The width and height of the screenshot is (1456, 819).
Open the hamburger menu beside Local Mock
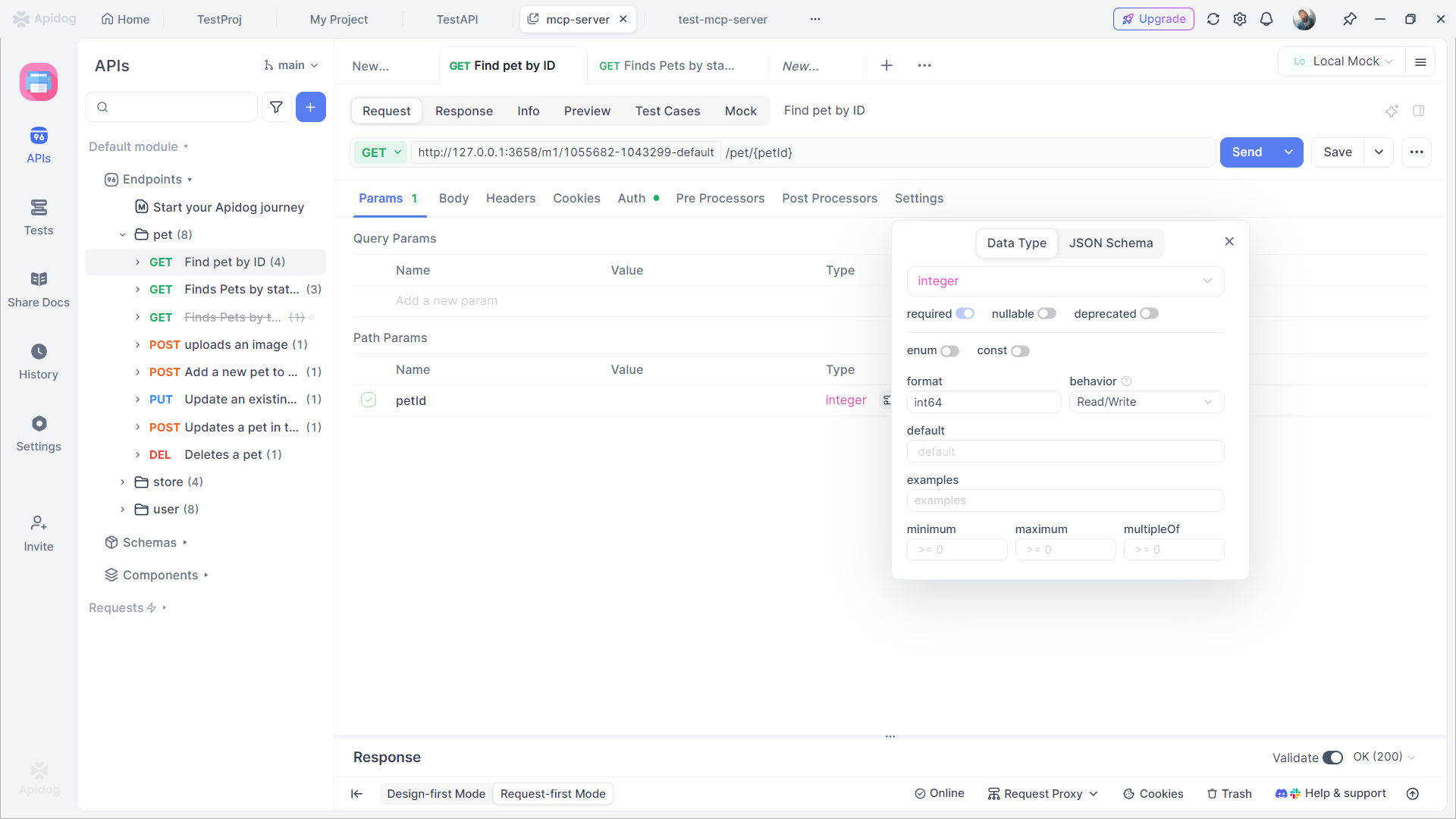(1421, 61)
